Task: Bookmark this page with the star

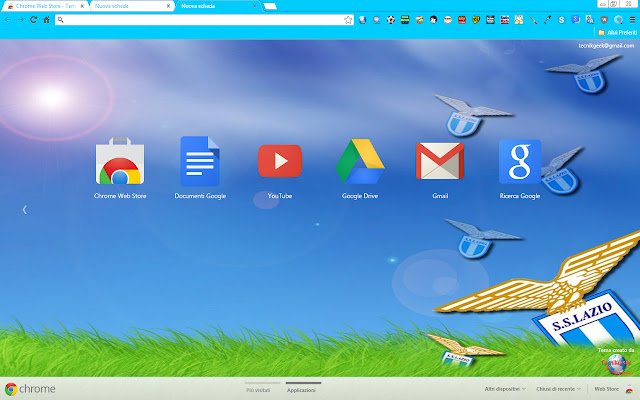Action: tap(348, 20)
